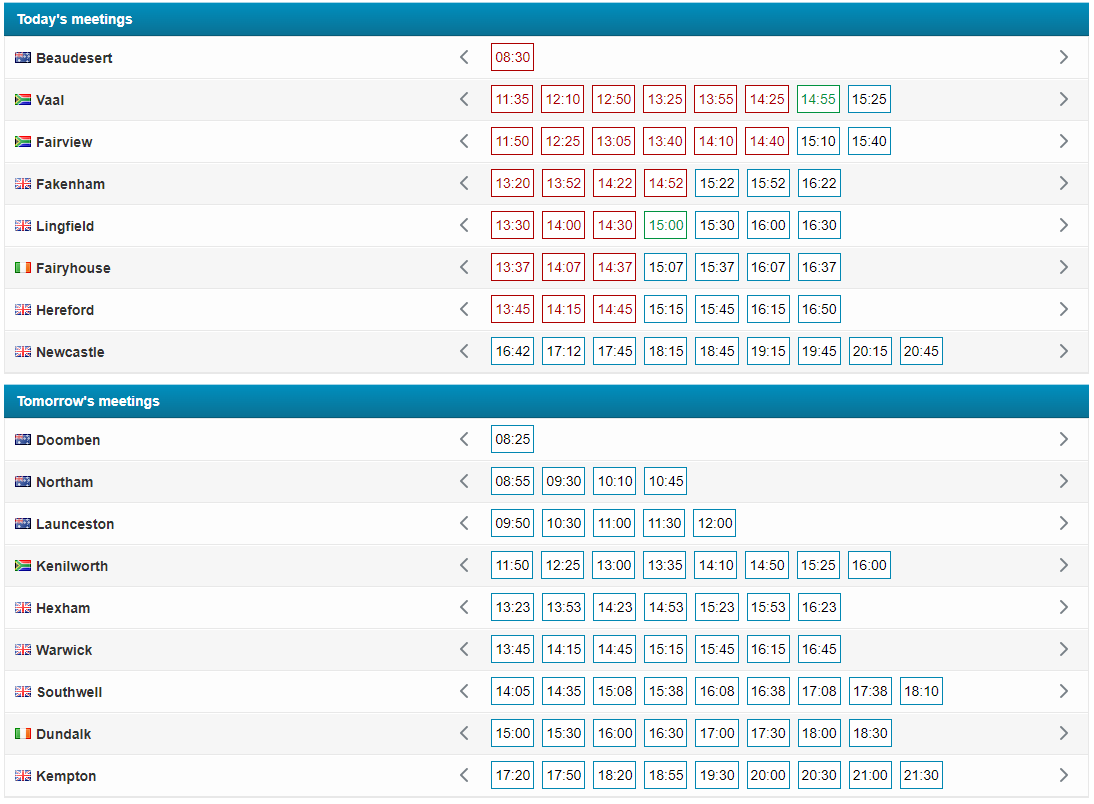The width and height of the screenshot is (1094, 804).
Task: Select the 18:30 Dundalk race
Action: click(x=869, y=733)
